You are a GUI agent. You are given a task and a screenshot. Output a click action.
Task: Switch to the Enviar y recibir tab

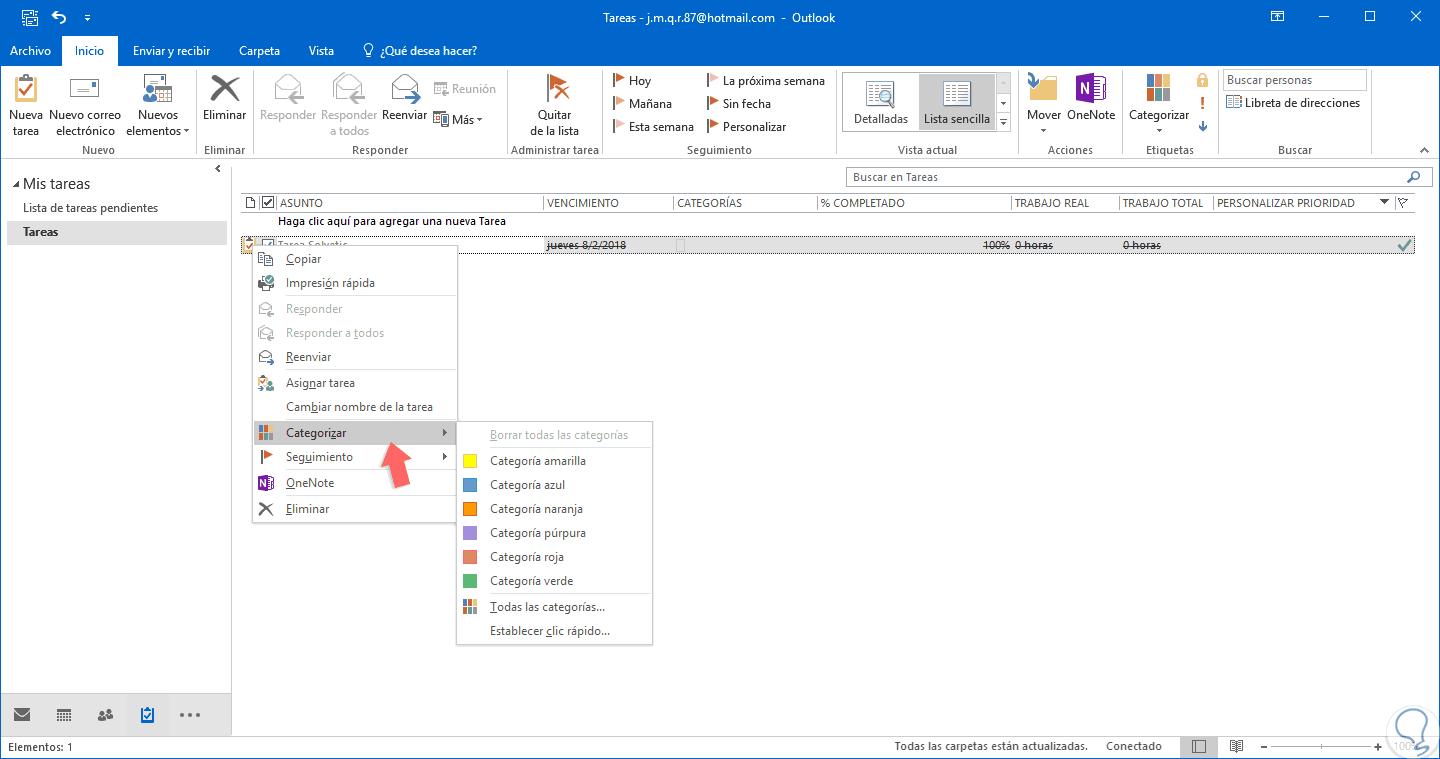pos(171,51)
